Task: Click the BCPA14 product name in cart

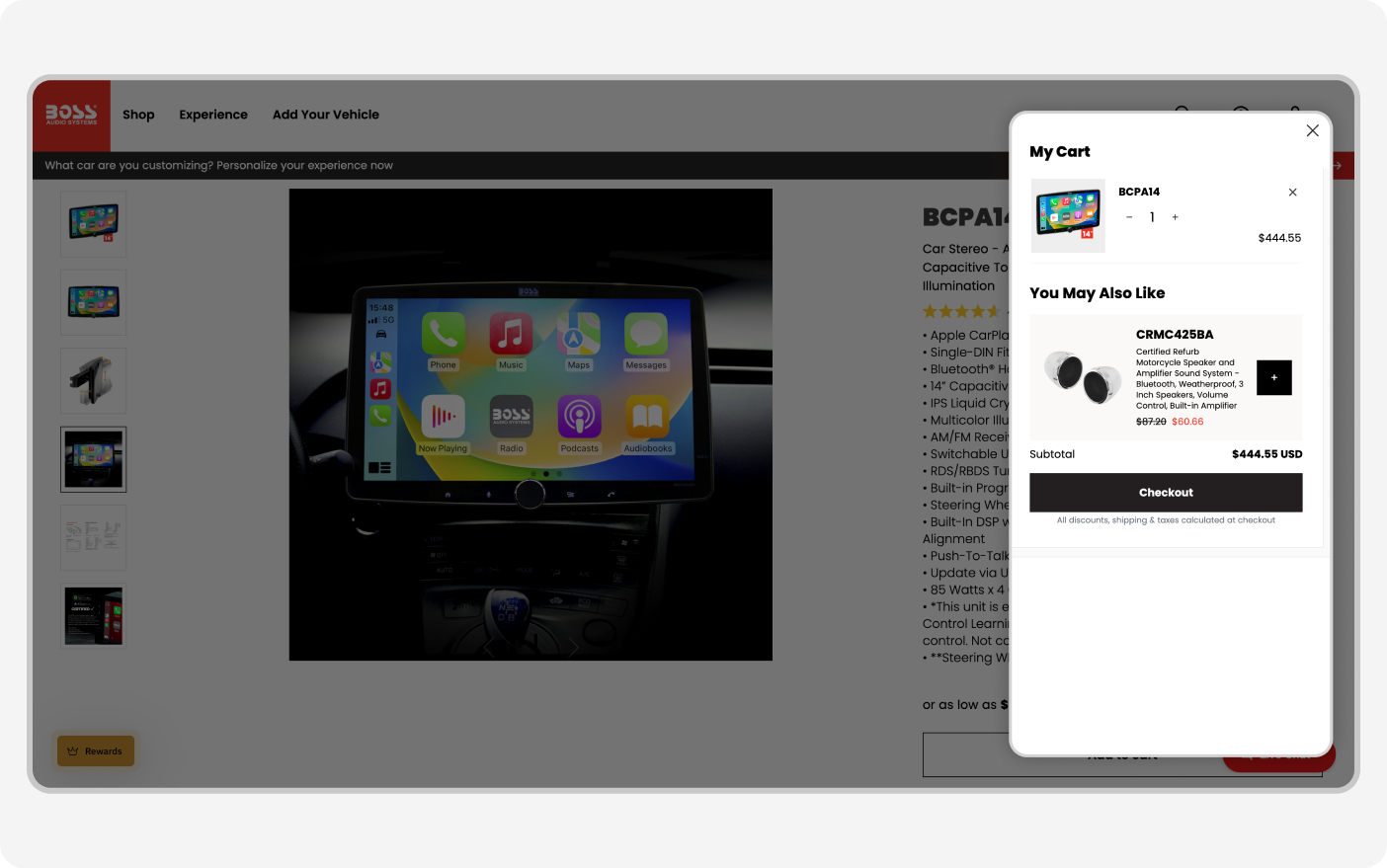Action: [x=1139, y=192]
